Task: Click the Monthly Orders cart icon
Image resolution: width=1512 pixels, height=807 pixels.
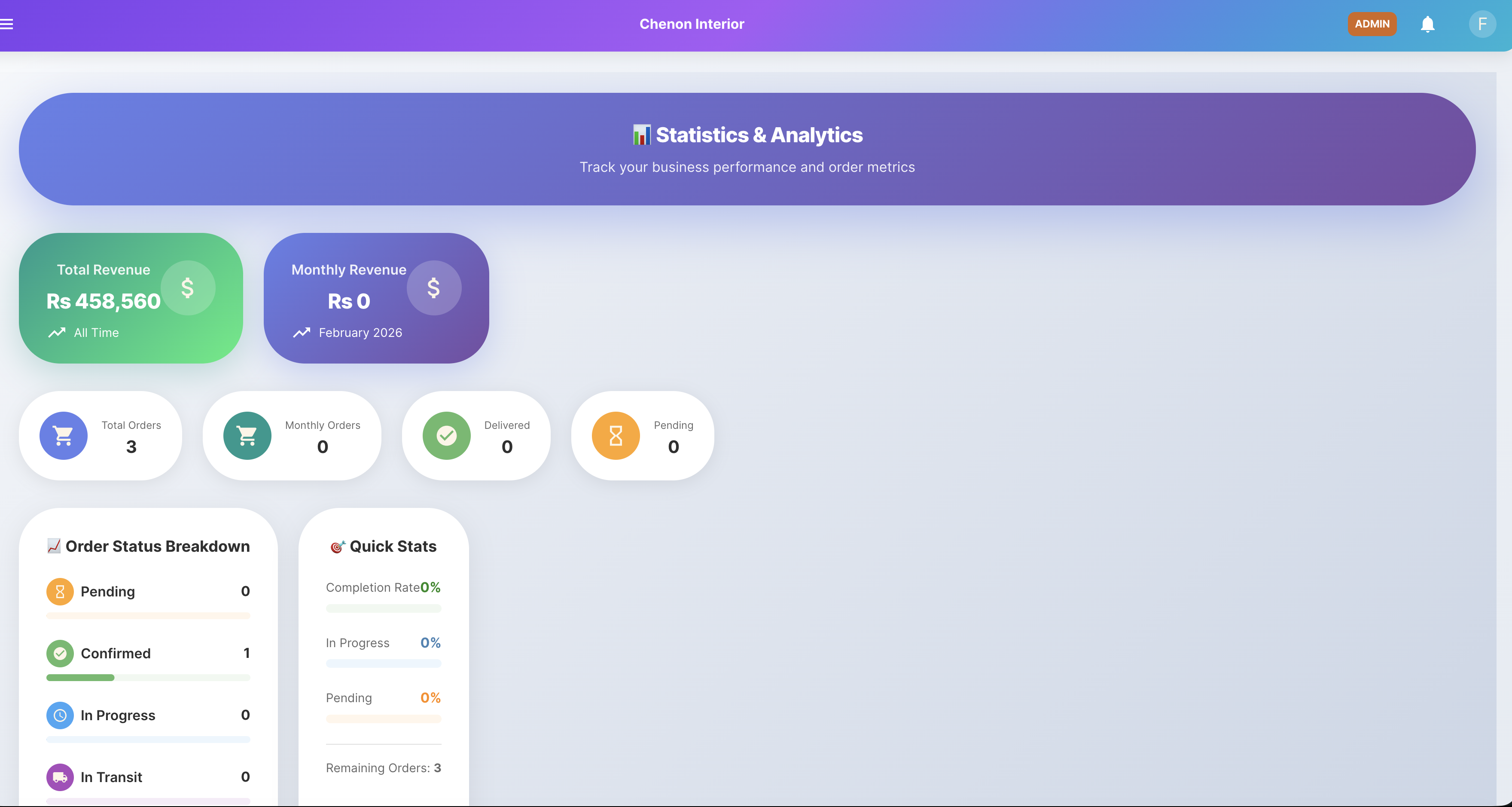Action: 247,435
